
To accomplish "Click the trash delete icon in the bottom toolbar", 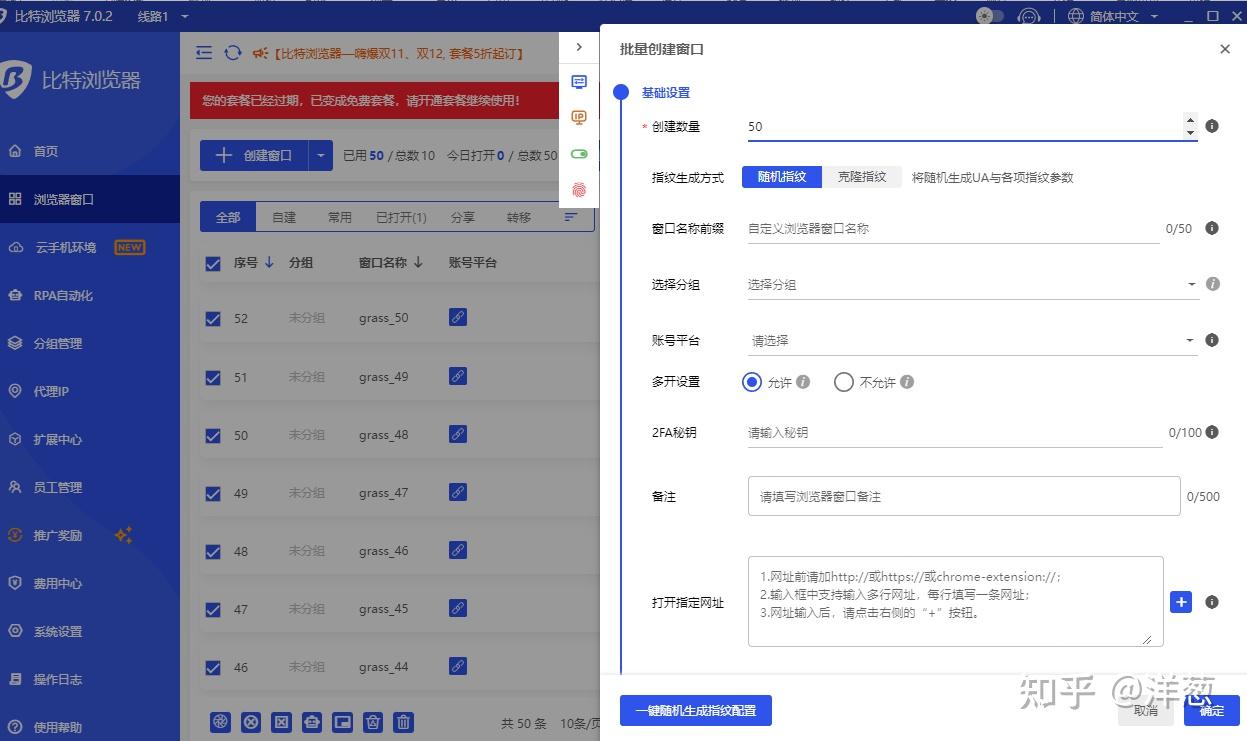I will (403, 721).
